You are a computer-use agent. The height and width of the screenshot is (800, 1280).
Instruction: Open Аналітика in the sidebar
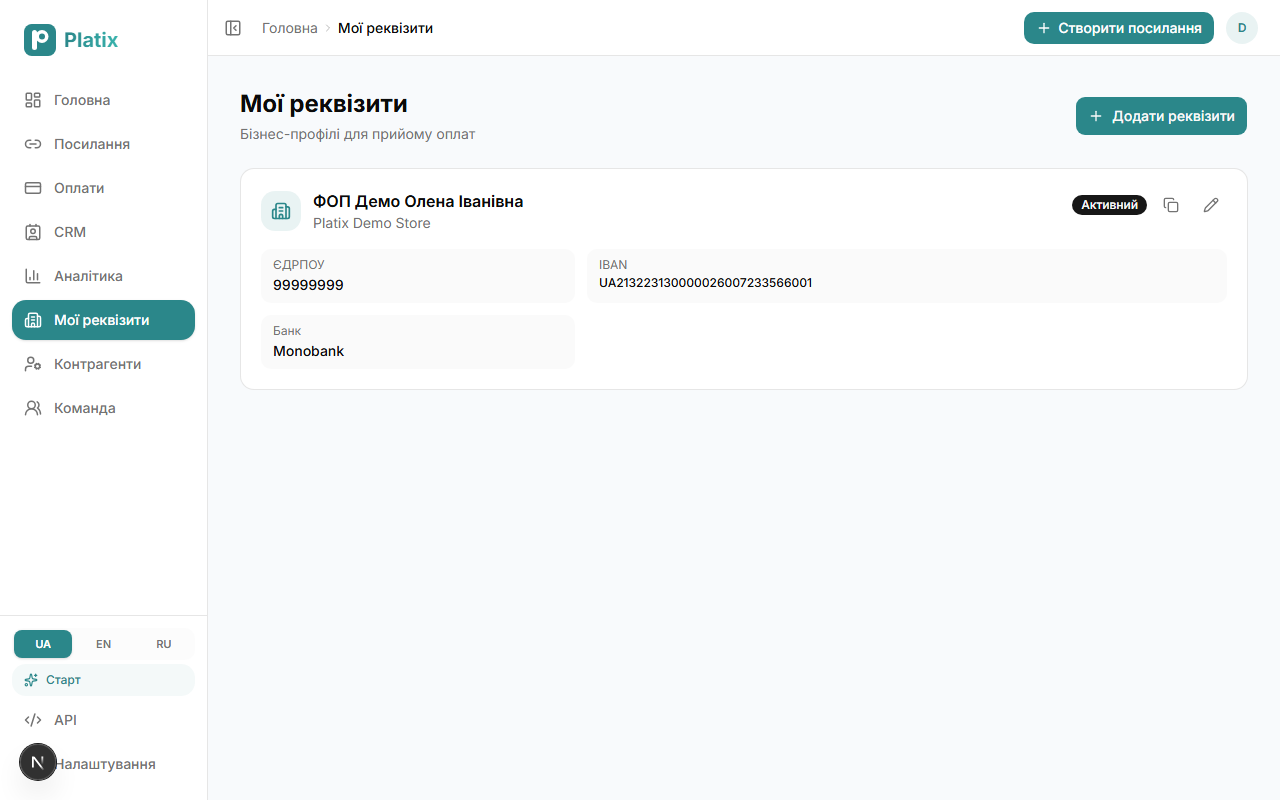pyautogui.click(x=103, y=276)
